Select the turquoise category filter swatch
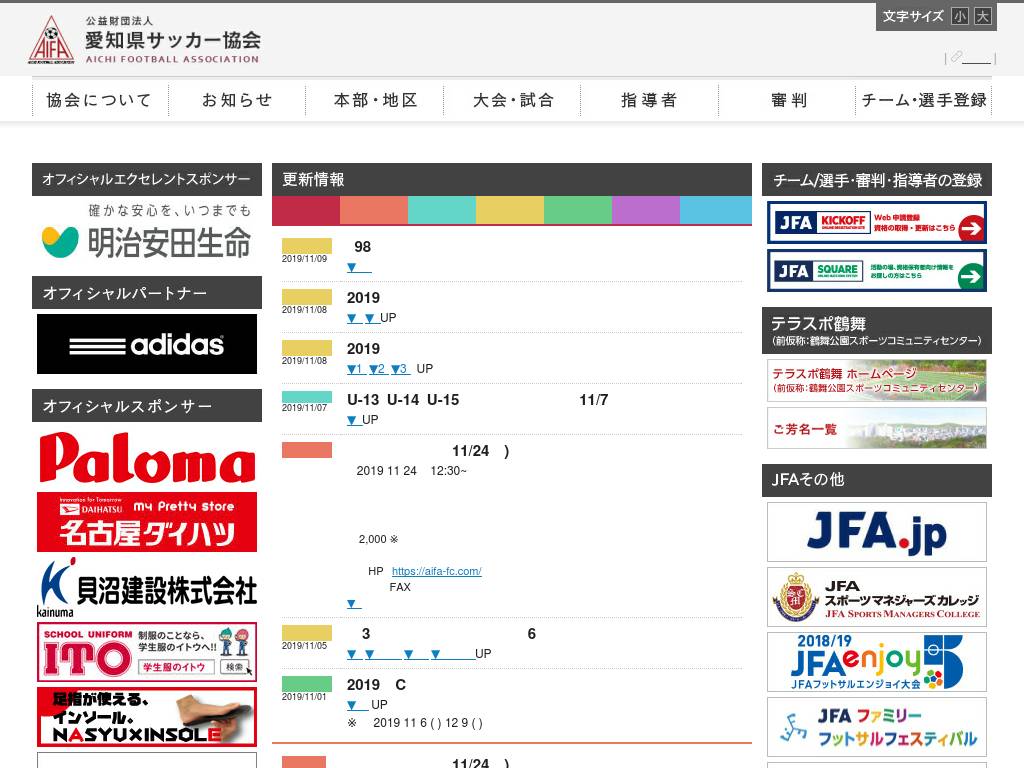This screenshot has height=768, width=1024. click(441, 210)
